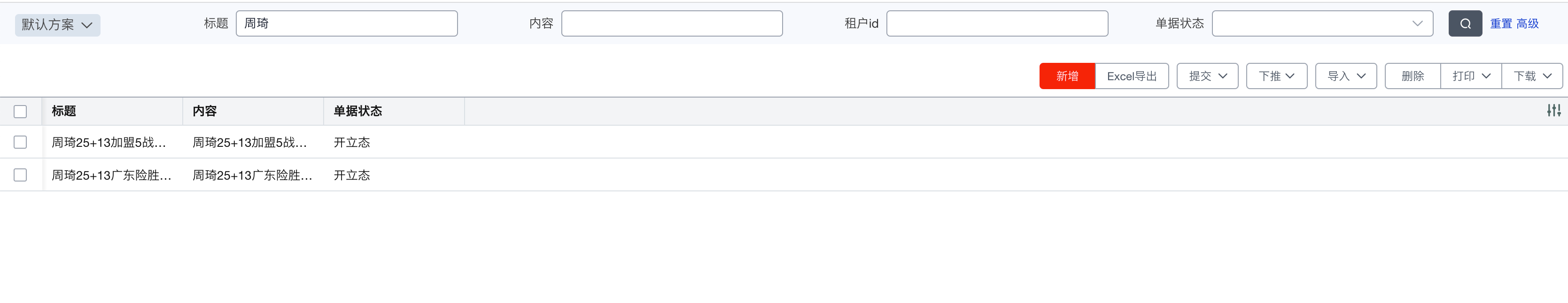Expand the 提交 dropdown button
Viewport: 1568px width, 303px height.
(x=1207, y=76)
